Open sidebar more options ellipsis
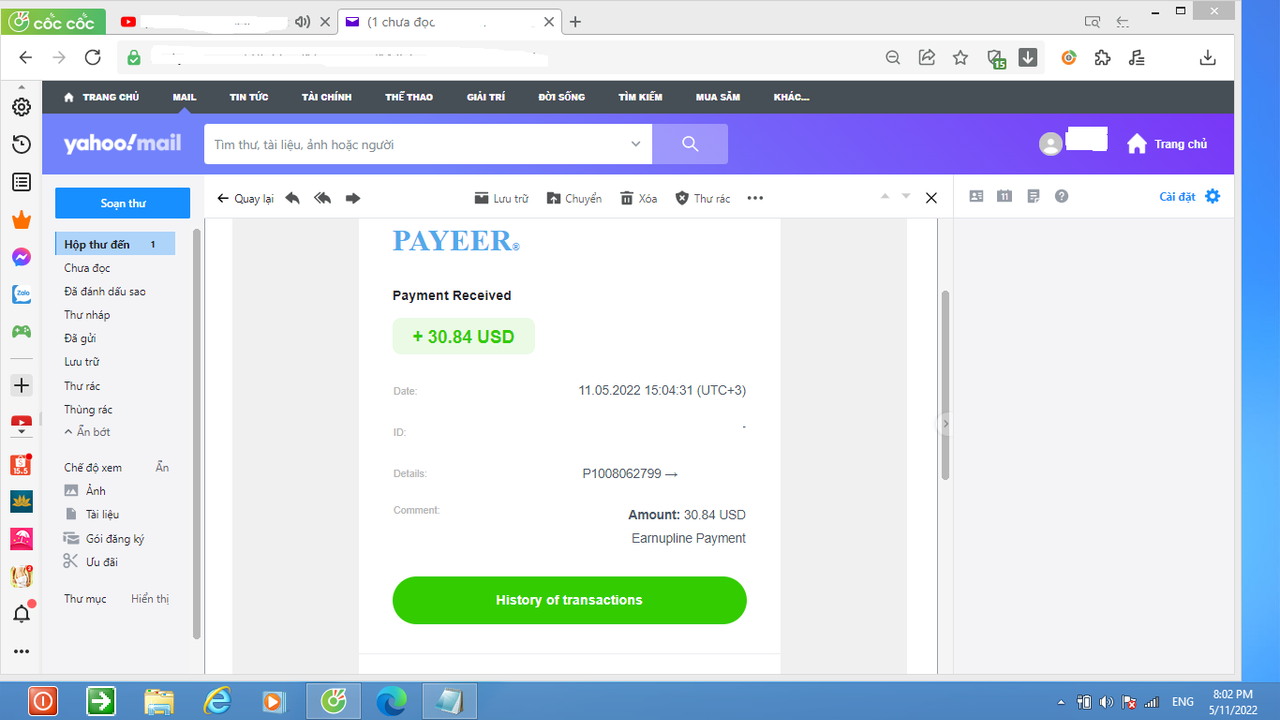 coord(21,651)
